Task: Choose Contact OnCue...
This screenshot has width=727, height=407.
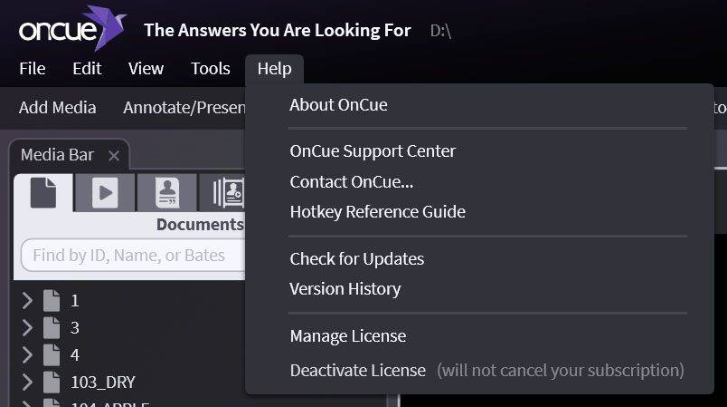Action: click(x=351, y=182)
